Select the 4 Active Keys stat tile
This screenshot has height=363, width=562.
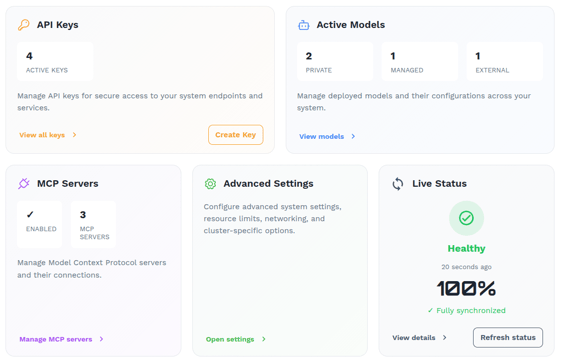[x=55, y=61]
